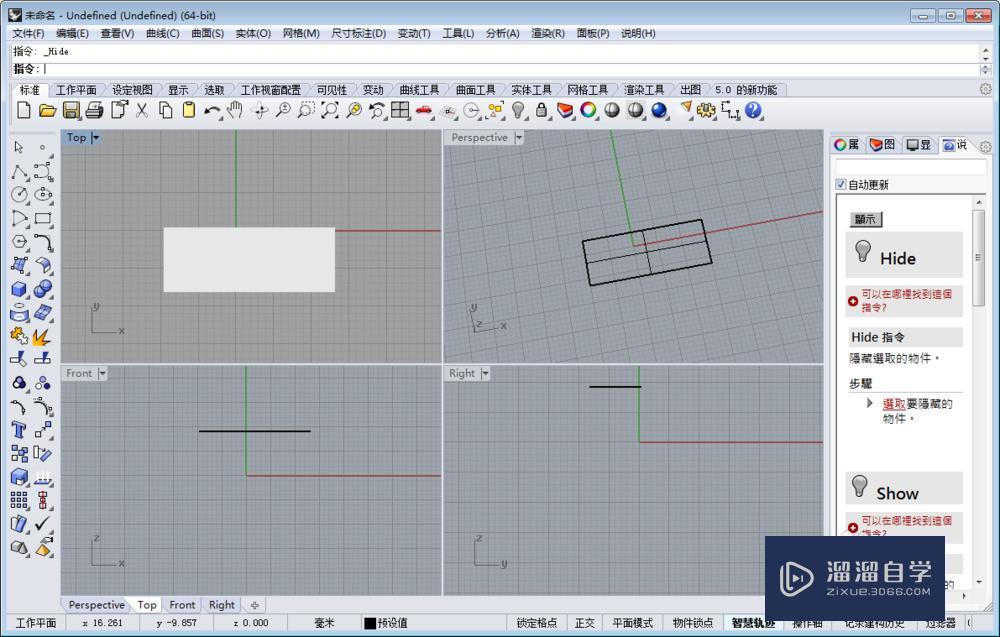
Task: Click the Boolean union spheres icon
Action: (x=43, y=289)
